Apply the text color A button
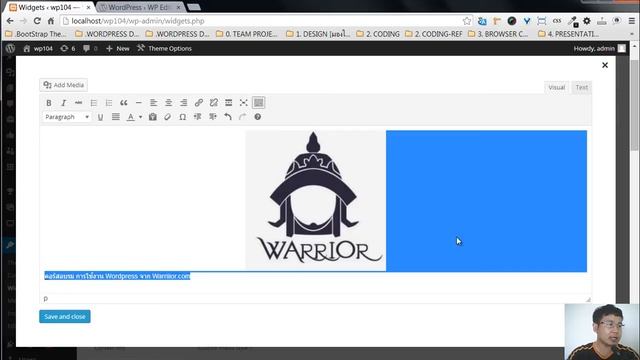The image size is (640, 360). tap(131, 117)
